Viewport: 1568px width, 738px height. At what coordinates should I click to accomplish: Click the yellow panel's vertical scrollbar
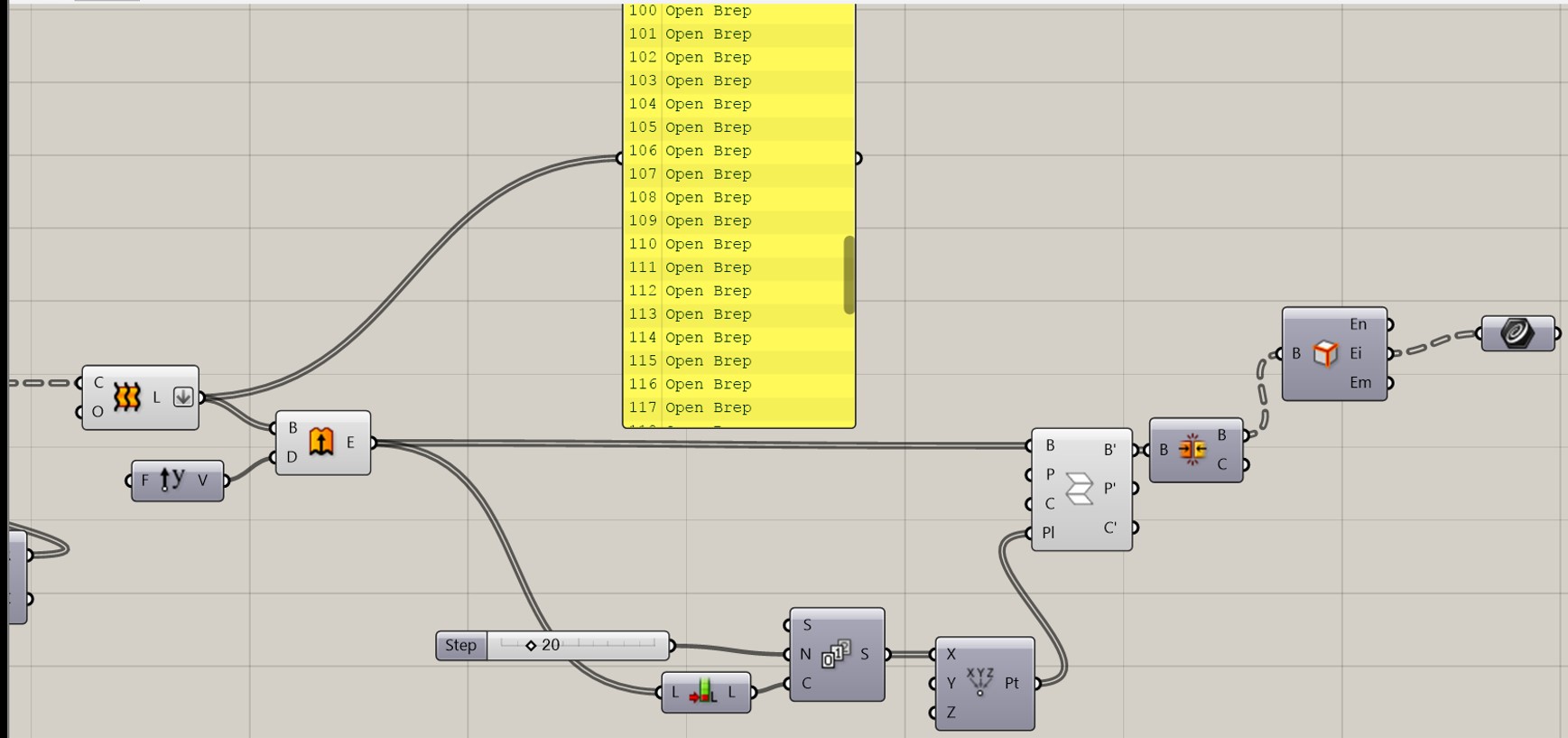[x=849, y=275]
